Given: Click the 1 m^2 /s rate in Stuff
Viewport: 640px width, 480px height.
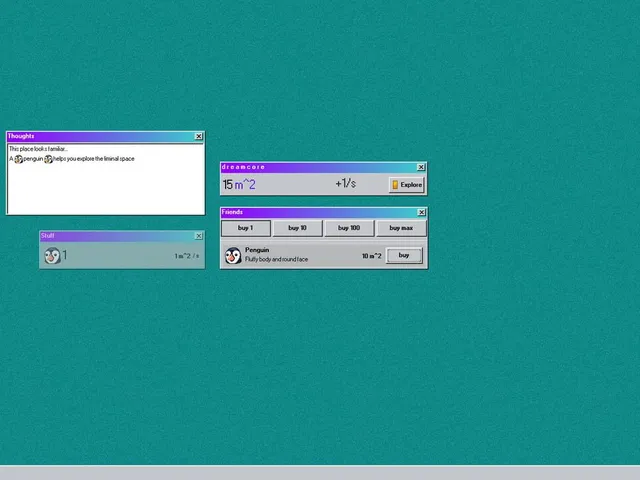Looking at the screenshot, I should (x=187, y=256).
